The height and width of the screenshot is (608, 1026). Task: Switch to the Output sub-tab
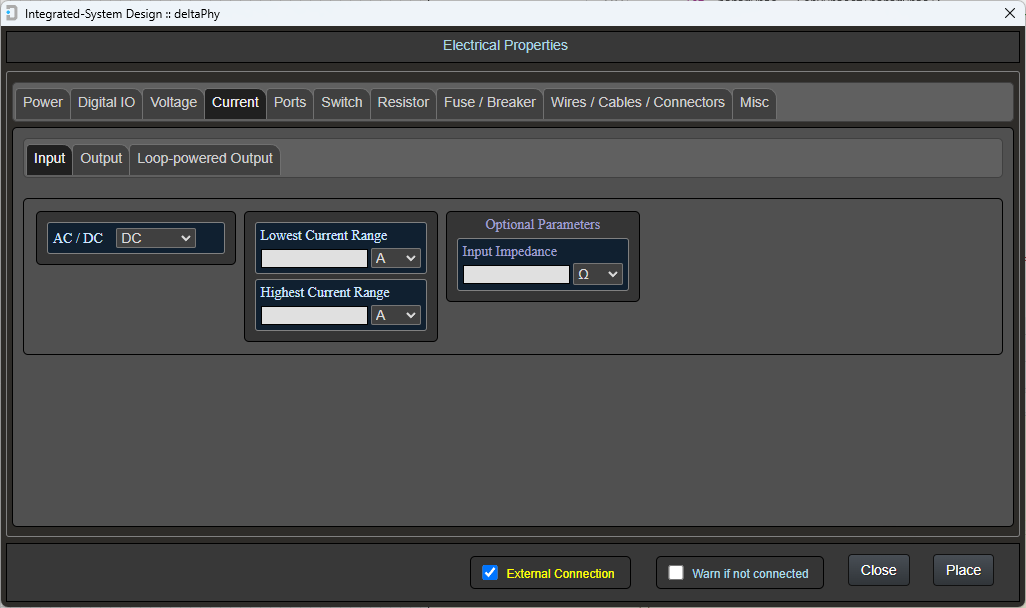pyautogui.click(x=101, y=159)
